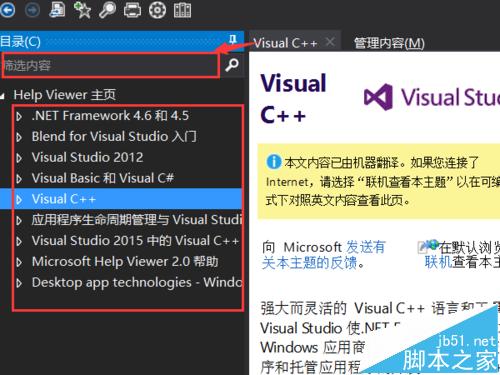Open the 管理内容(M) tab

(389, 43)
